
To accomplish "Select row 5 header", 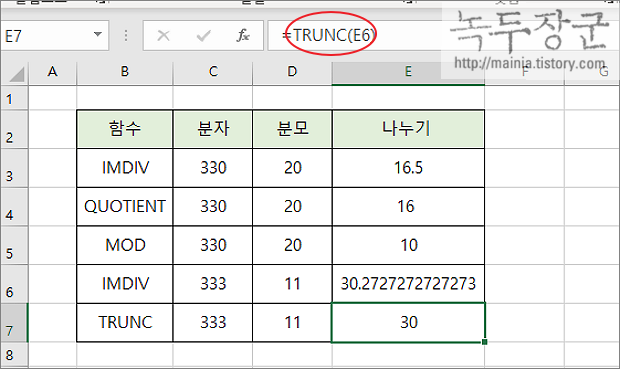I will [x=14, y=245].
